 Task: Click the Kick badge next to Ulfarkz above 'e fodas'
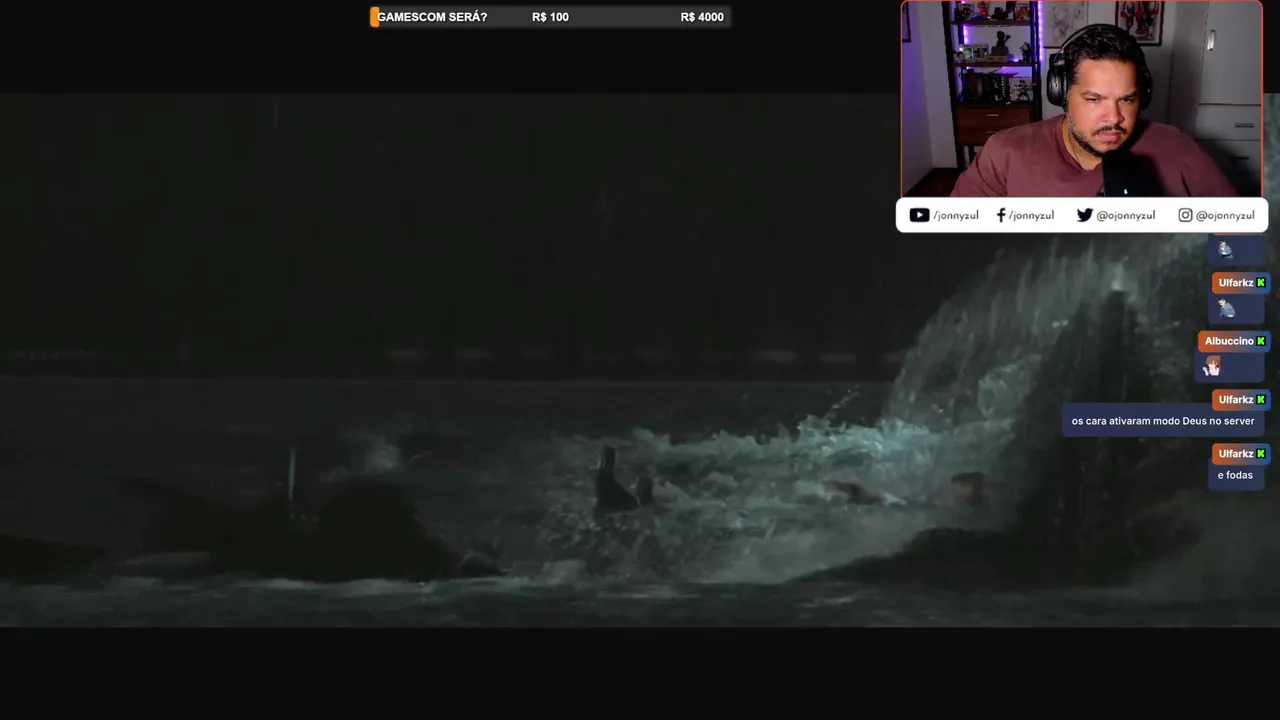[x=1261, y=454]
